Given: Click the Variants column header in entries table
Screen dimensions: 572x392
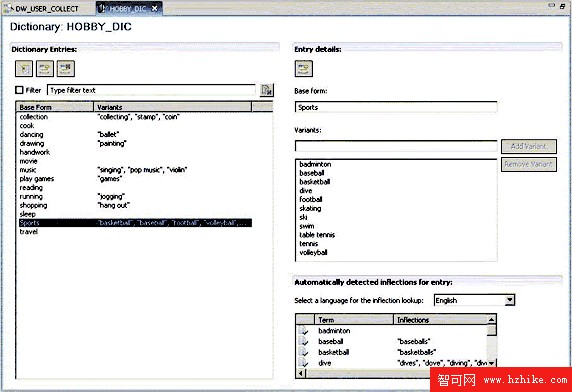Looking at the screenshot, I should (173, 107).
